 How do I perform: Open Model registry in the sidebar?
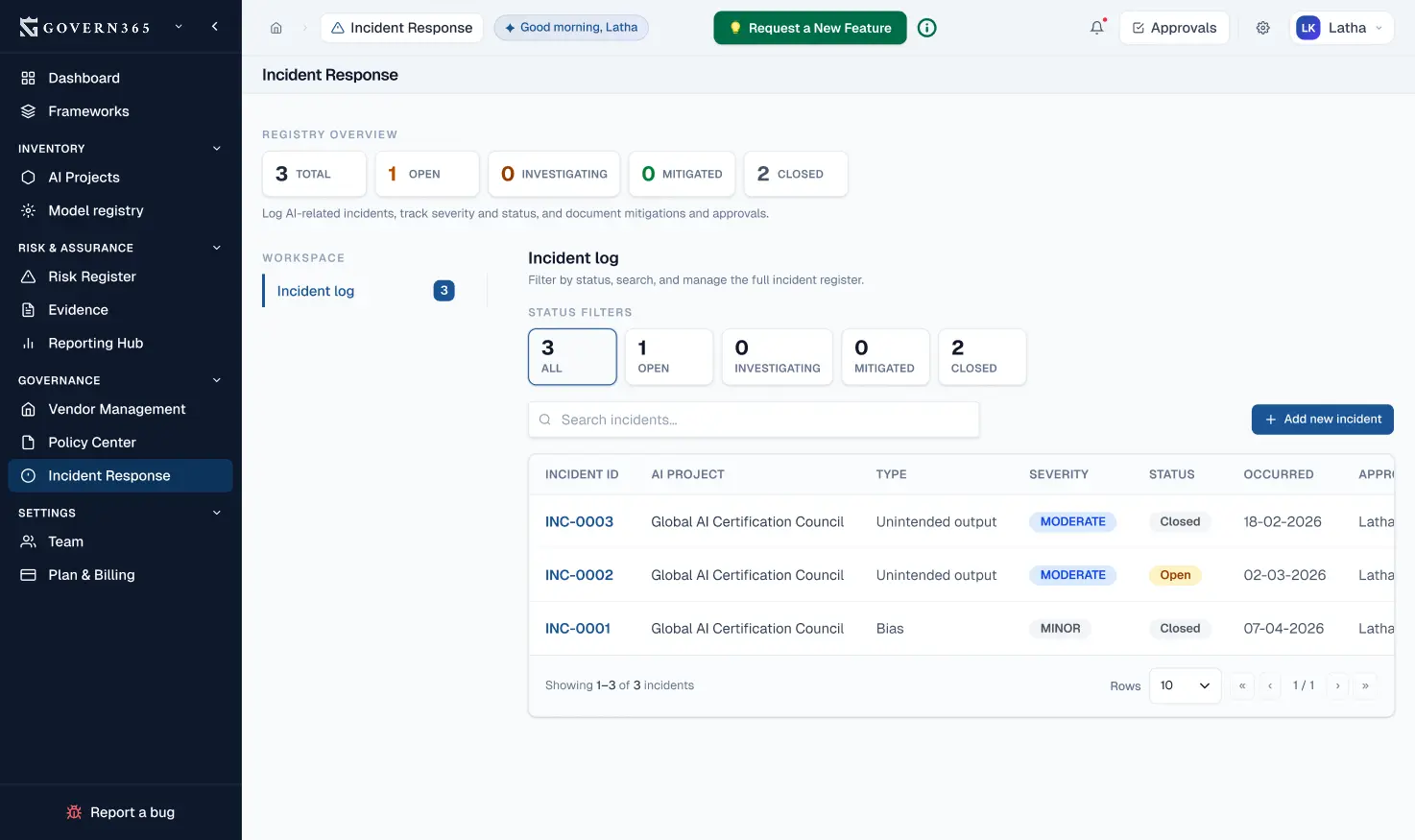[96, 210]
